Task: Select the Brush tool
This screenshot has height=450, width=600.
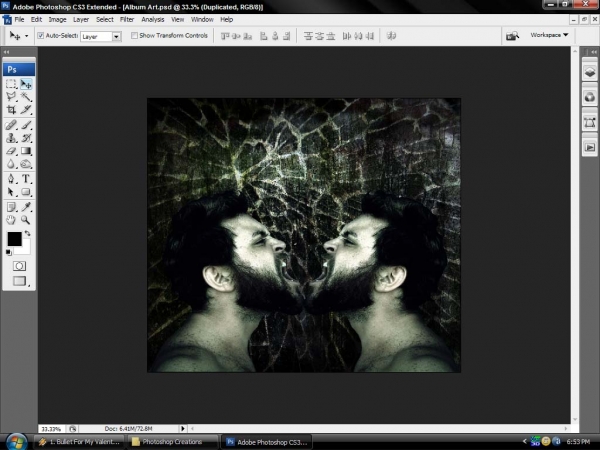Action: 26,125
